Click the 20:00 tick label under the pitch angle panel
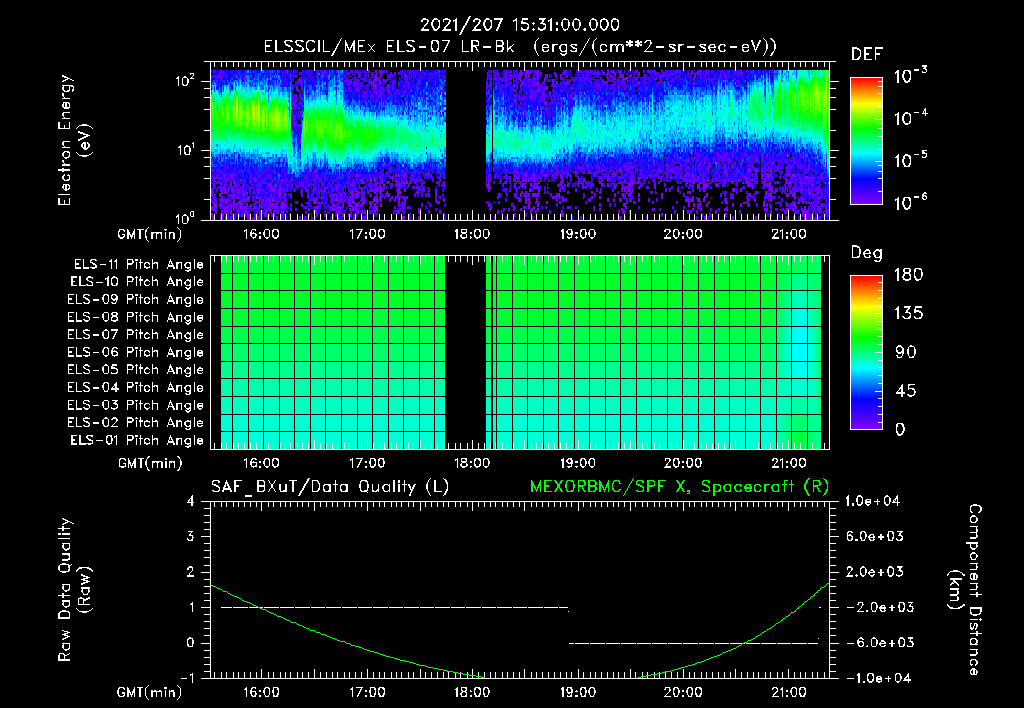Image resolution: width=1024 pixels, height=708 pixels. tap(683, 463)
